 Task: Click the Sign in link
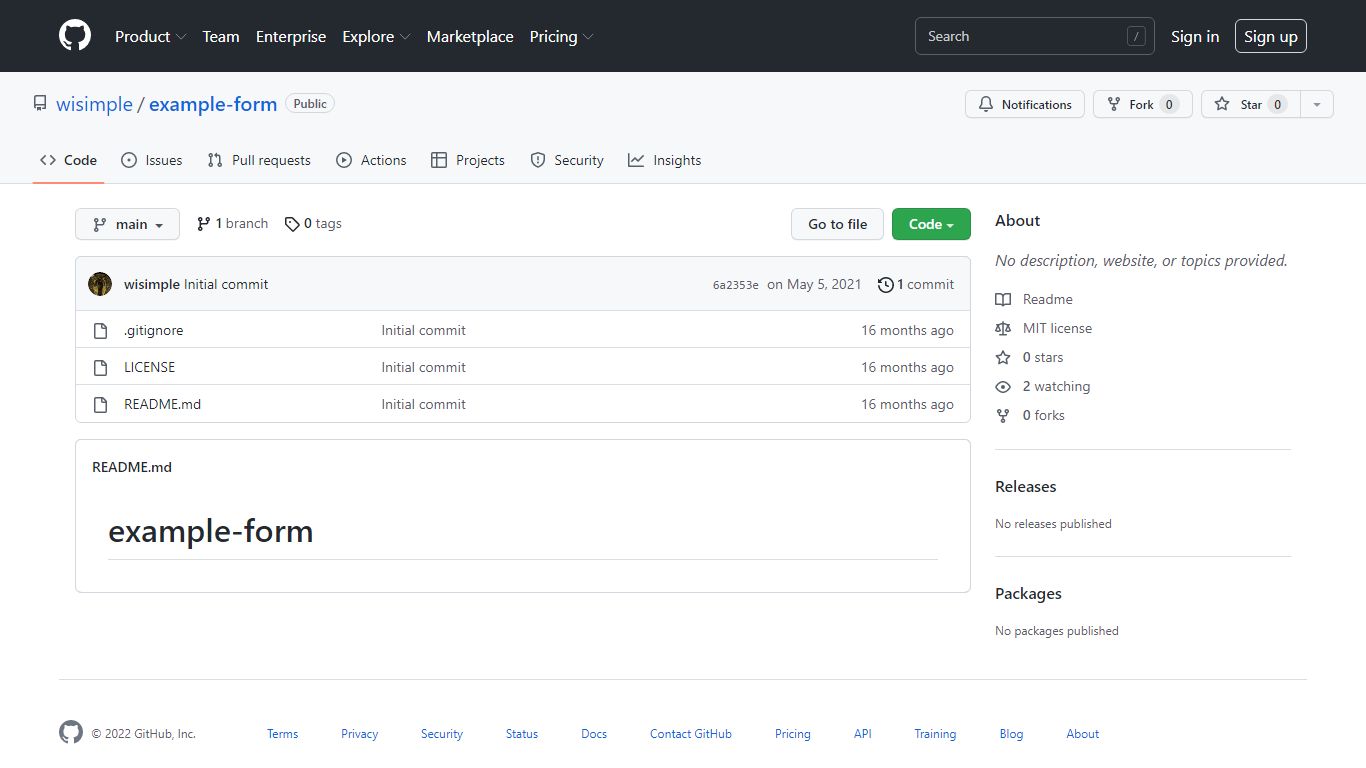[x=1195, y=36]
